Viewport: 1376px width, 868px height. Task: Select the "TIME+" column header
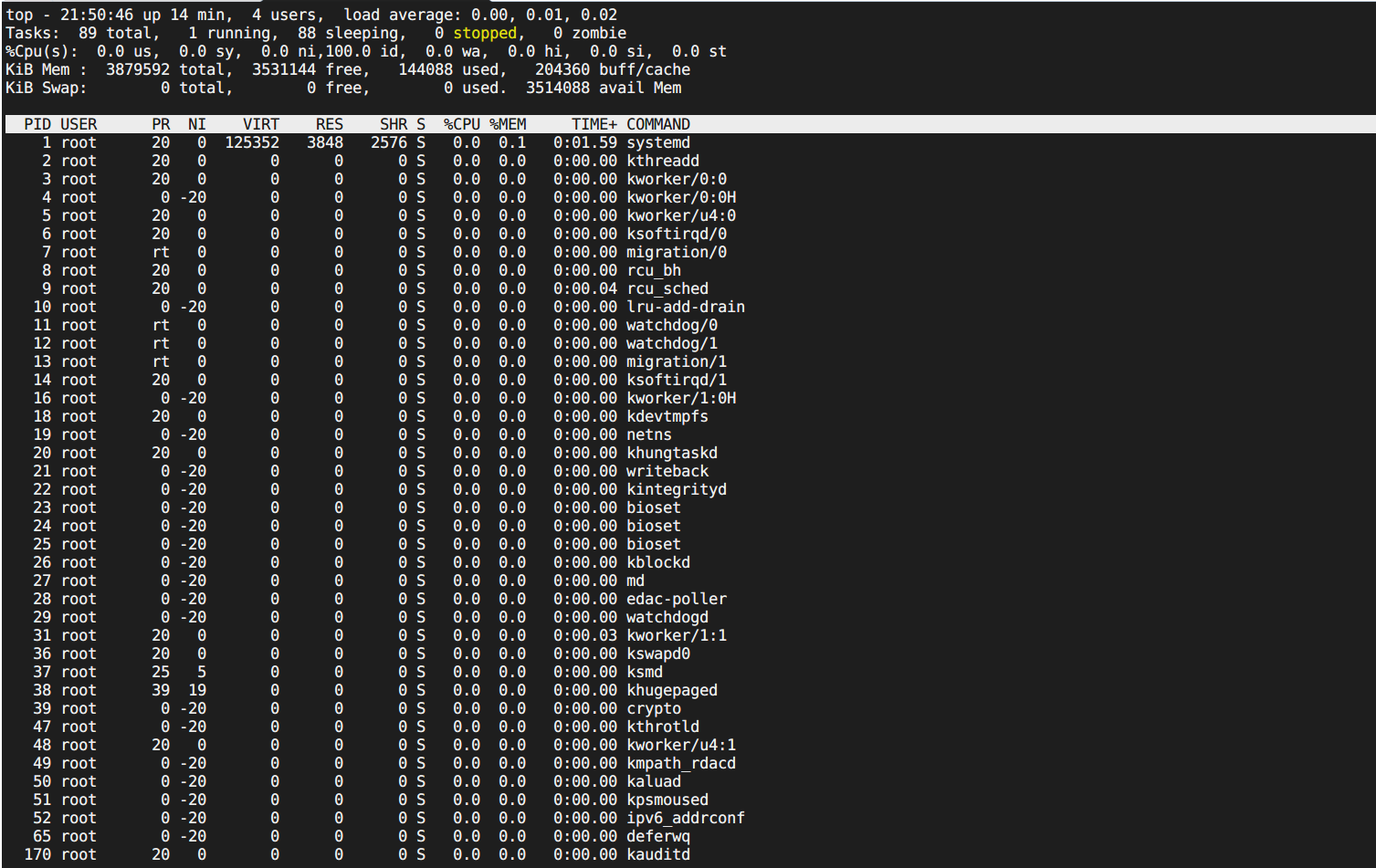[x=594, y=124]
